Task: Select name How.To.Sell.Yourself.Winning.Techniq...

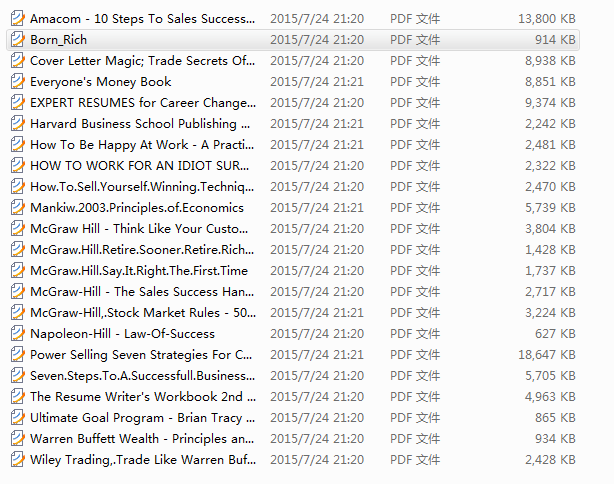Action: click(x=142, y=187)
